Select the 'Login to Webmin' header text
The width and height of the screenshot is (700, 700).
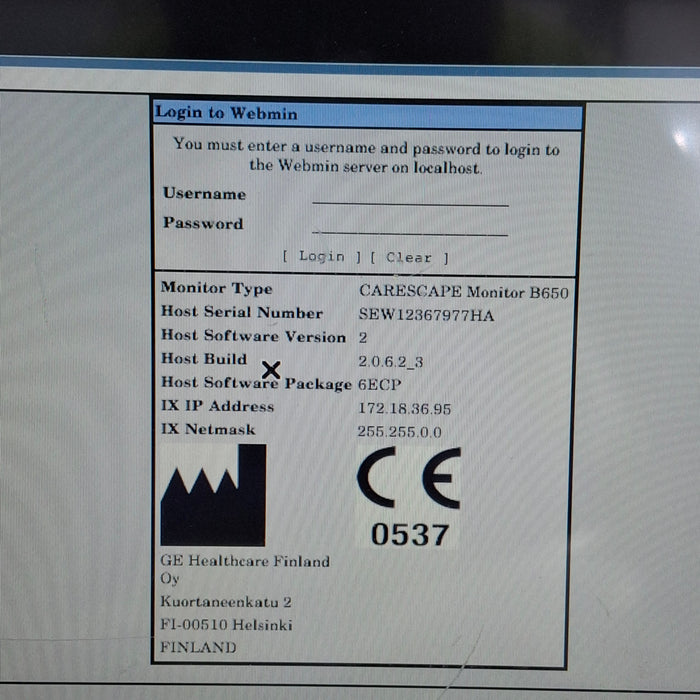(x=226, y=112)
